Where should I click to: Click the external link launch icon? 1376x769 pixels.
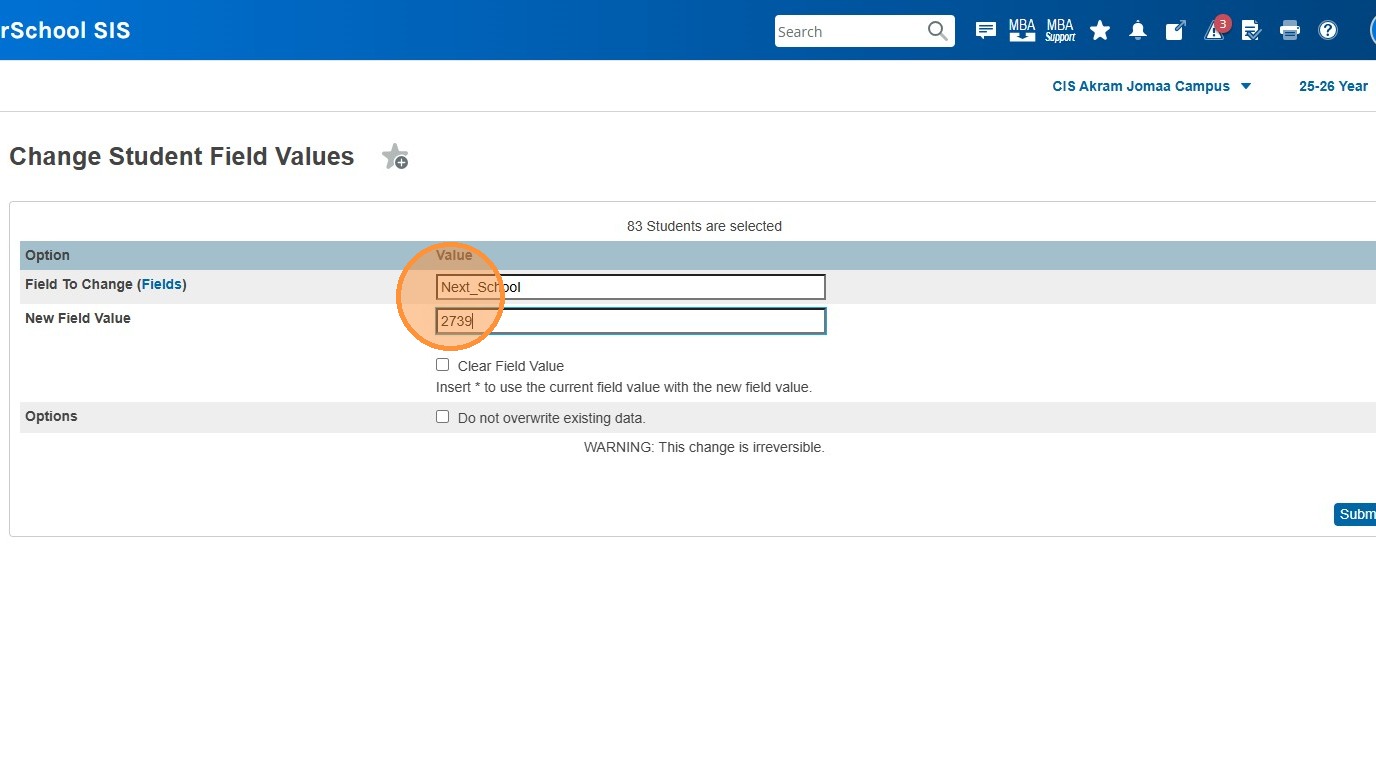click(1175, 31)
